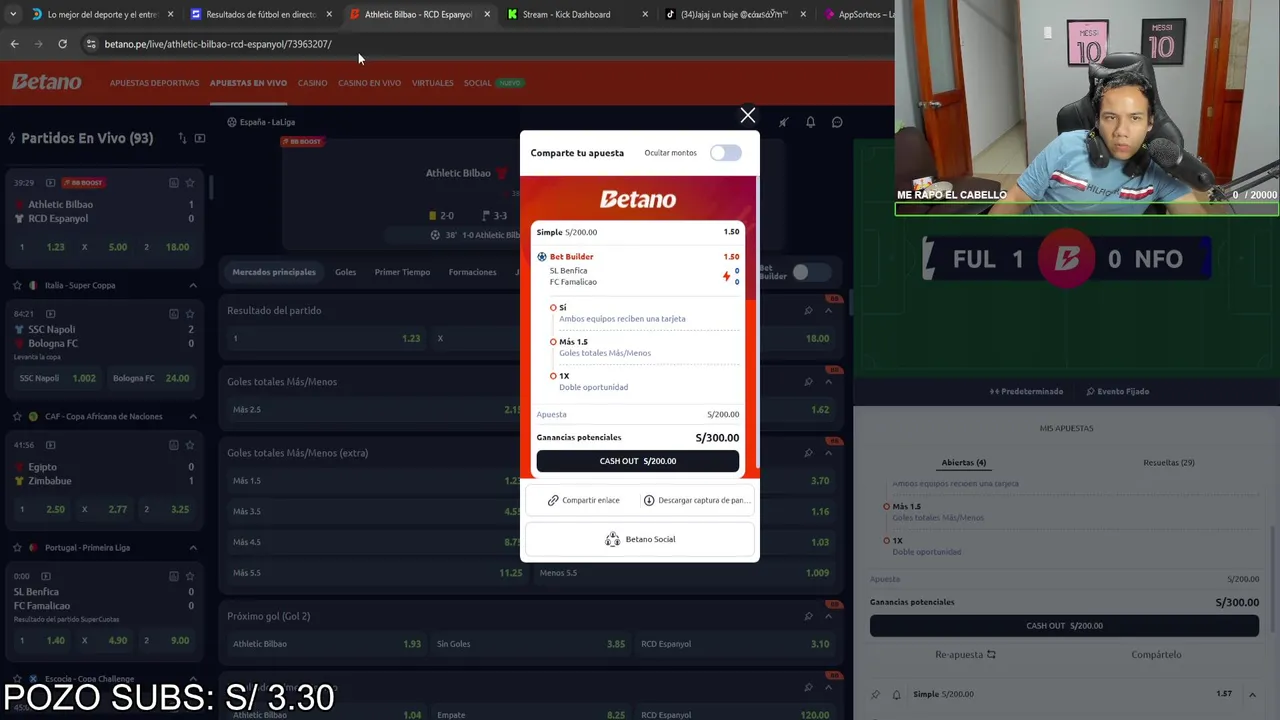The width and height of the screenshot is (1280, 720).
Task: Go back in the browser
Action: (14, 44)
